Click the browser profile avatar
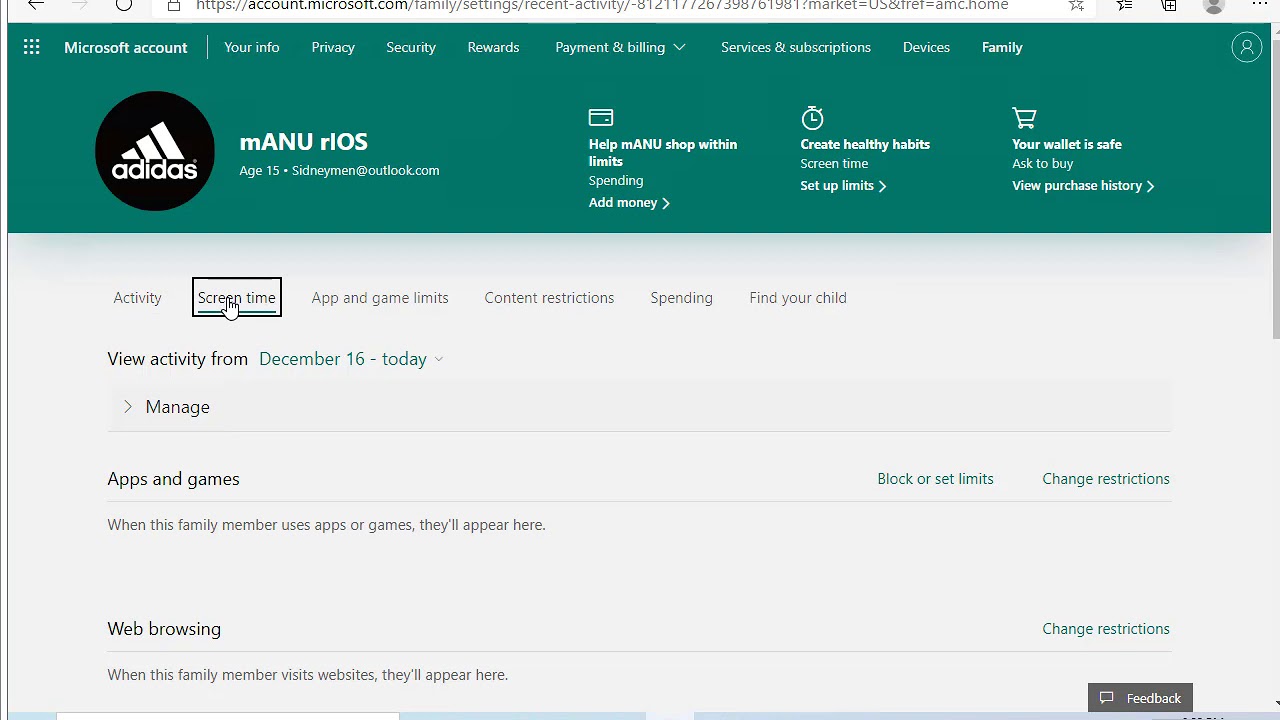This screenshot has height=720, width=1280. tap(1213, 5)
